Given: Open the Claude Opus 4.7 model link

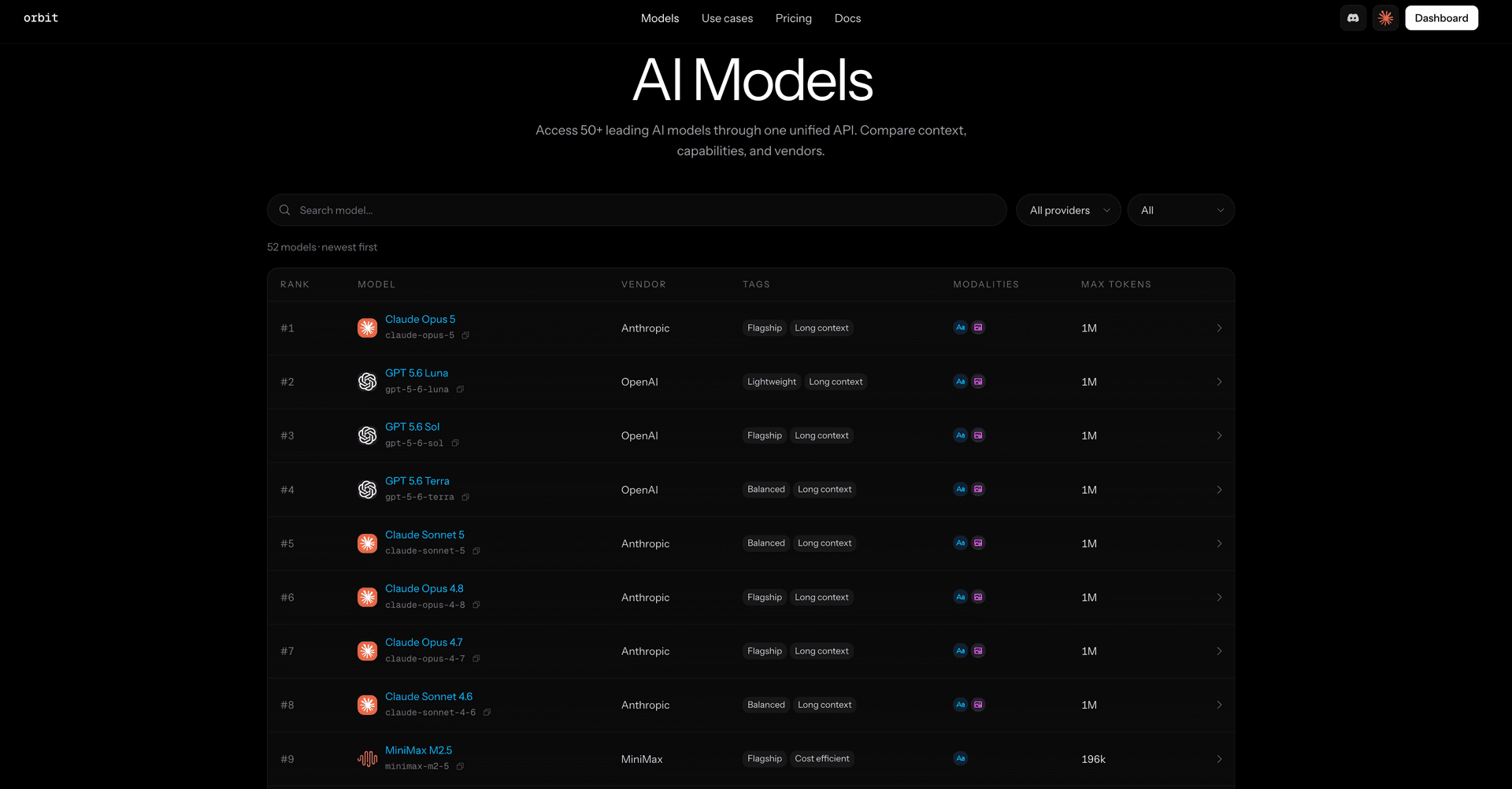Looking at the screenshot, I should coord(424,643).
